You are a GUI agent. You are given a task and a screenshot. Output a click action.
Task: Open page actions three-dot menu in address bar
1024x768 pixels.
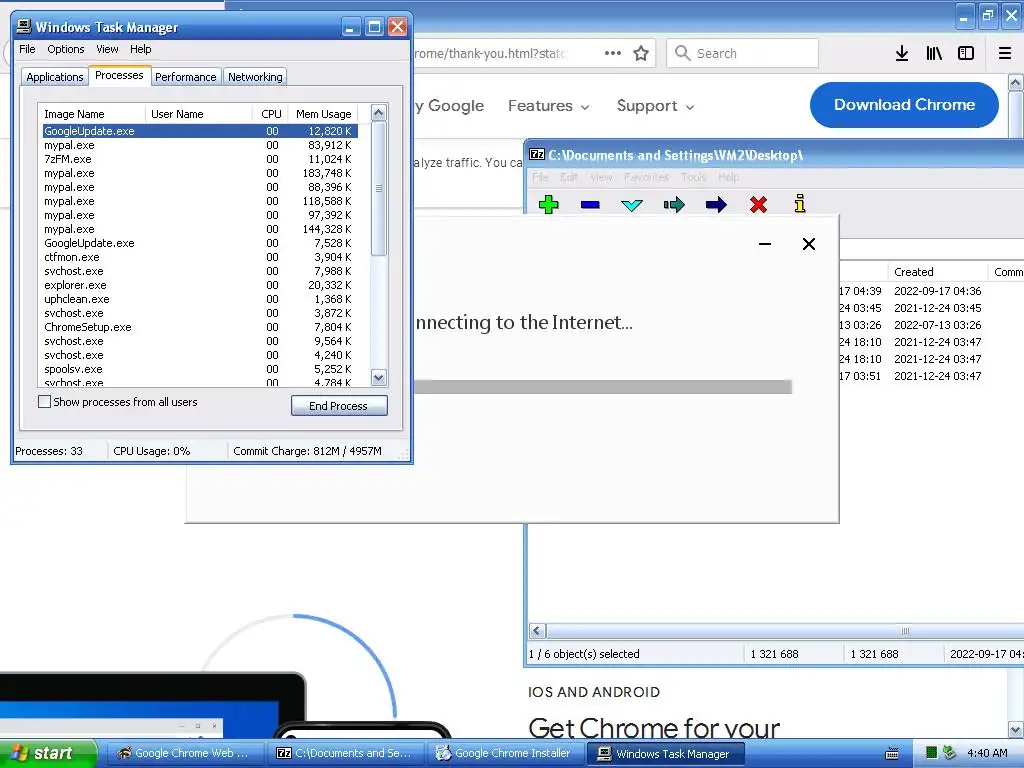pos(613,53)
